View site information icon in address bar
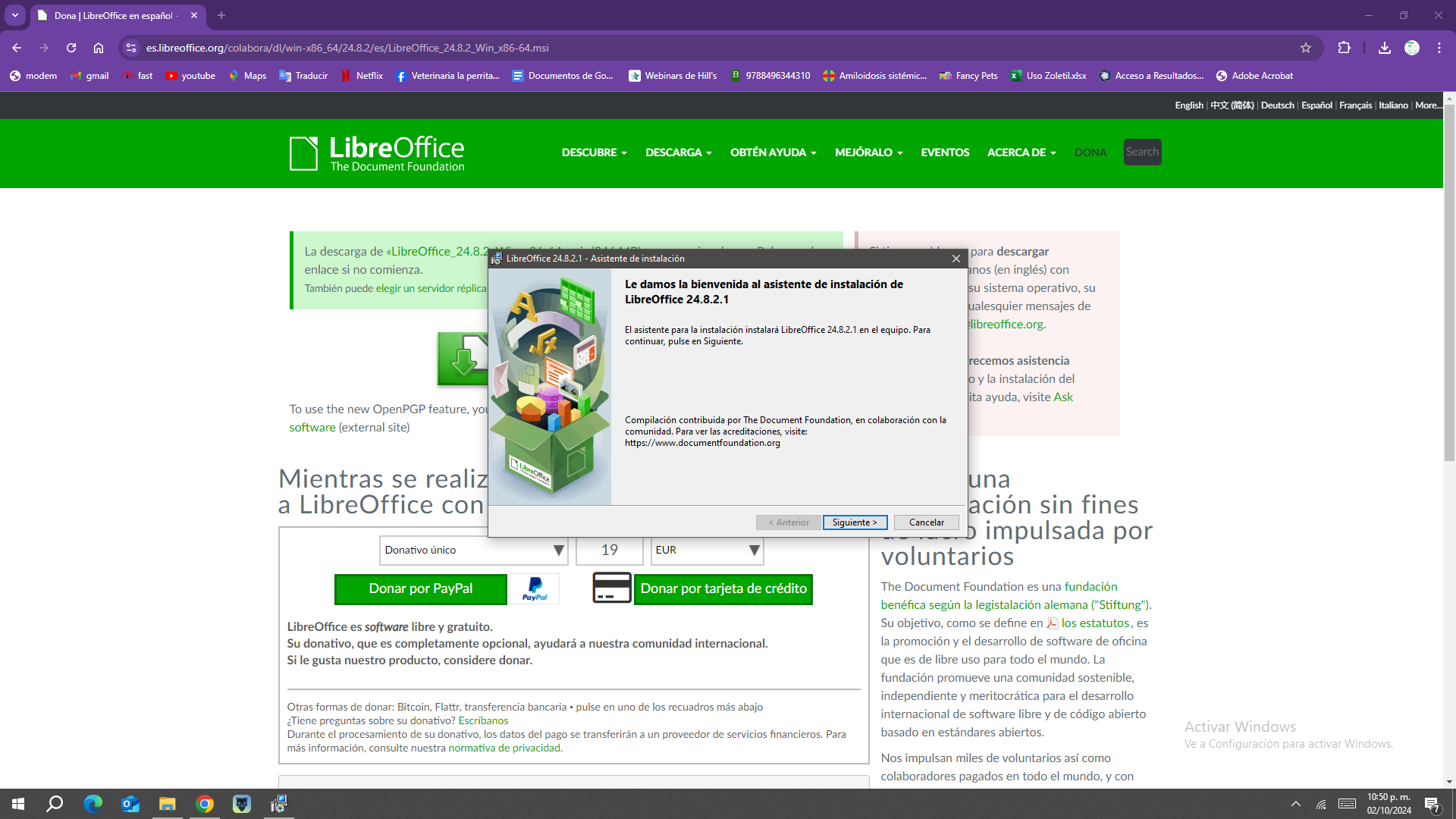The width and height of the screenshot is (1456, 819). click(x=131, y=48)
